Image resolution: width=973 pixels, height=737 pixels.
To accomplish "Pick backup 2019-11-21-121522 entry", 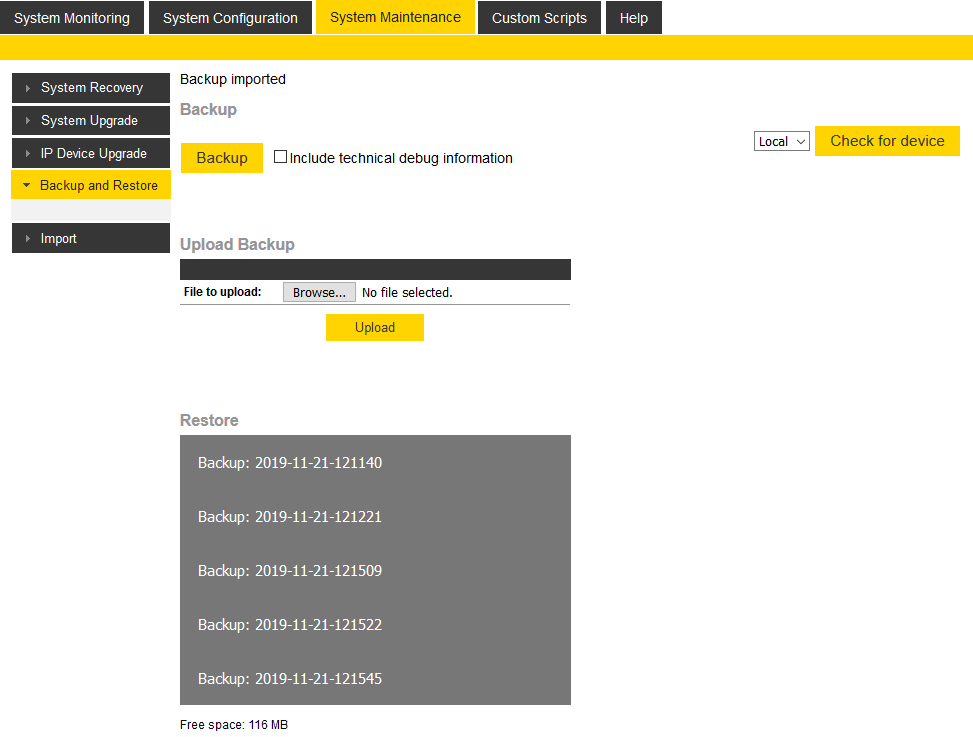I will [x=290, y=625].
